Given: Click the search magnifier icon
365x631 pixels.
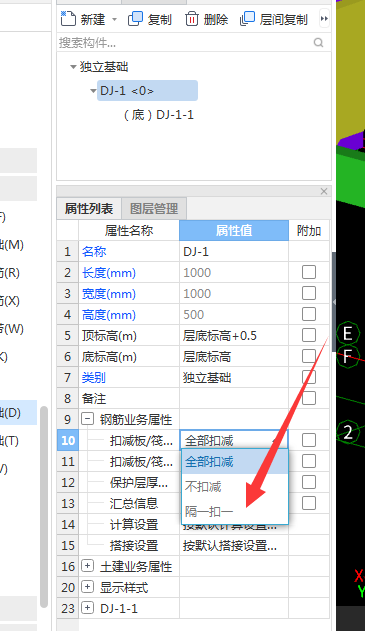Looking at the screenshot, I should pyautogui.click(x=318, y=42).
